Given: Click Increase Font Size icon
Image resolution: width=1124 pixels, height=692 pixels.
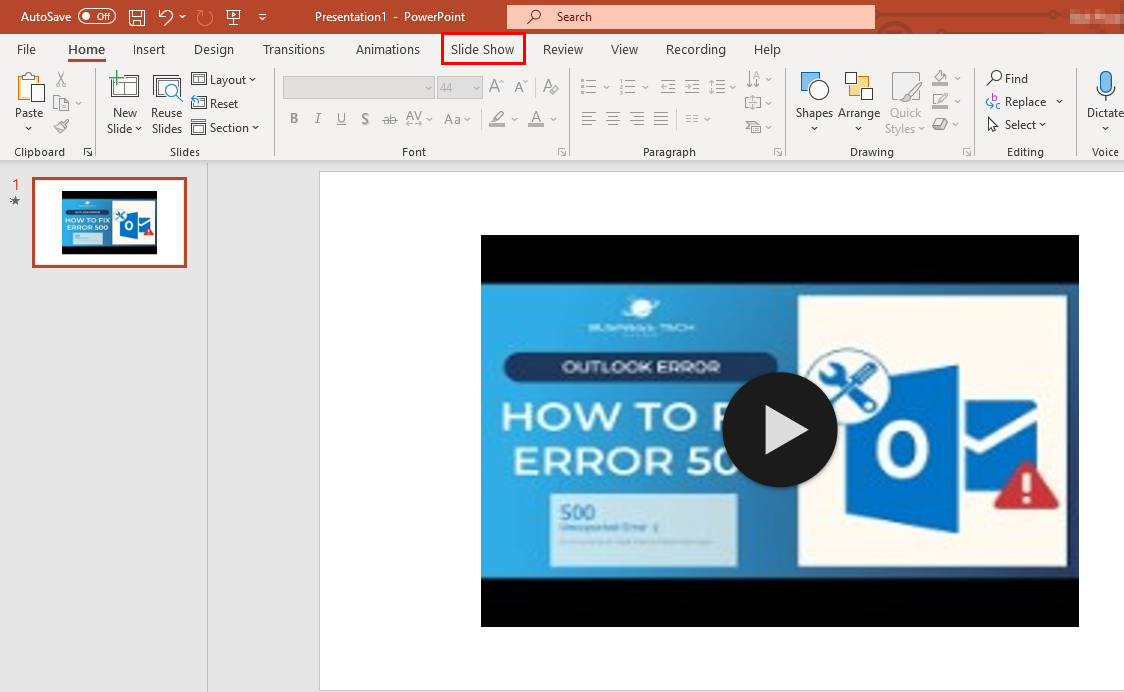Looking at the screenshot, I should click(x=496, y=87).
